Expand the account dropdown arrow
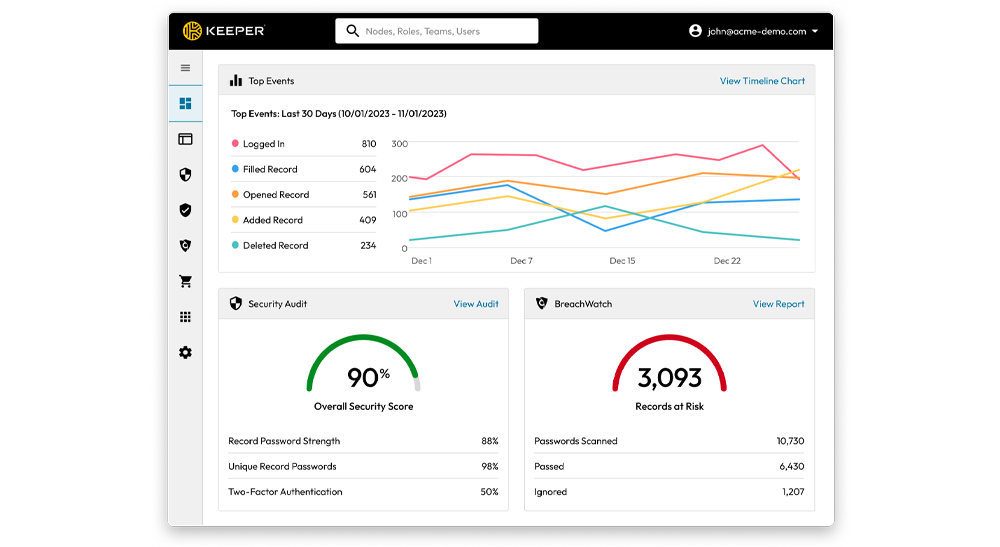1000x547 pixels. [815, 31]
